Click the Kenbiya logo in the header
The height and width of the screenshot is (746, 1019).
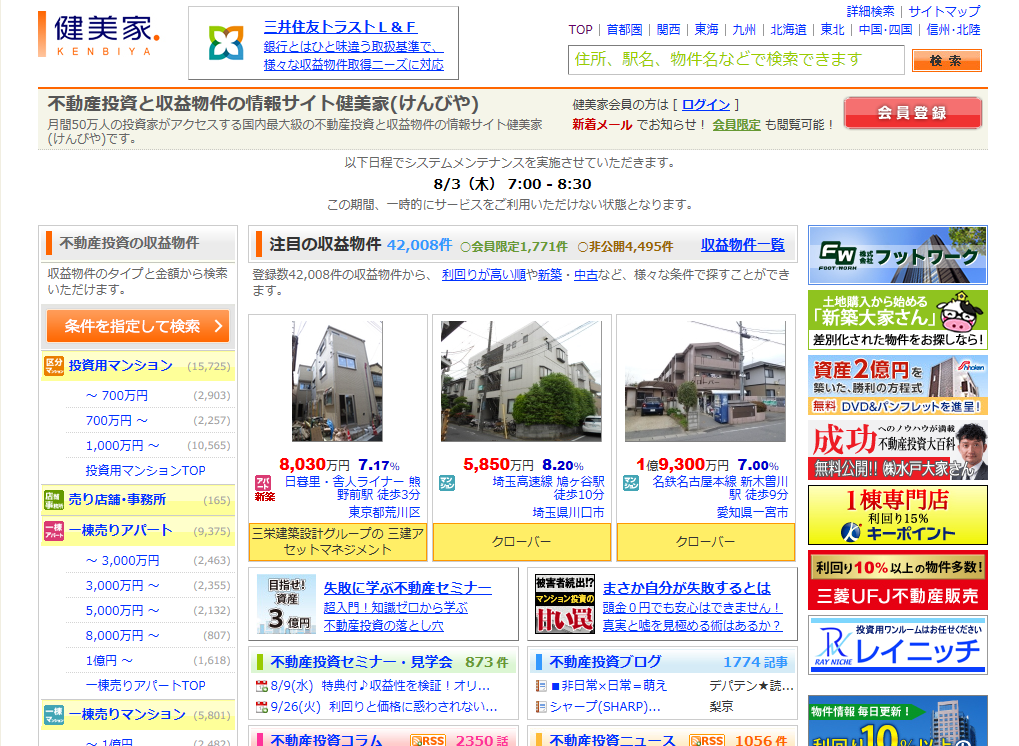click(x=98, y=34)
